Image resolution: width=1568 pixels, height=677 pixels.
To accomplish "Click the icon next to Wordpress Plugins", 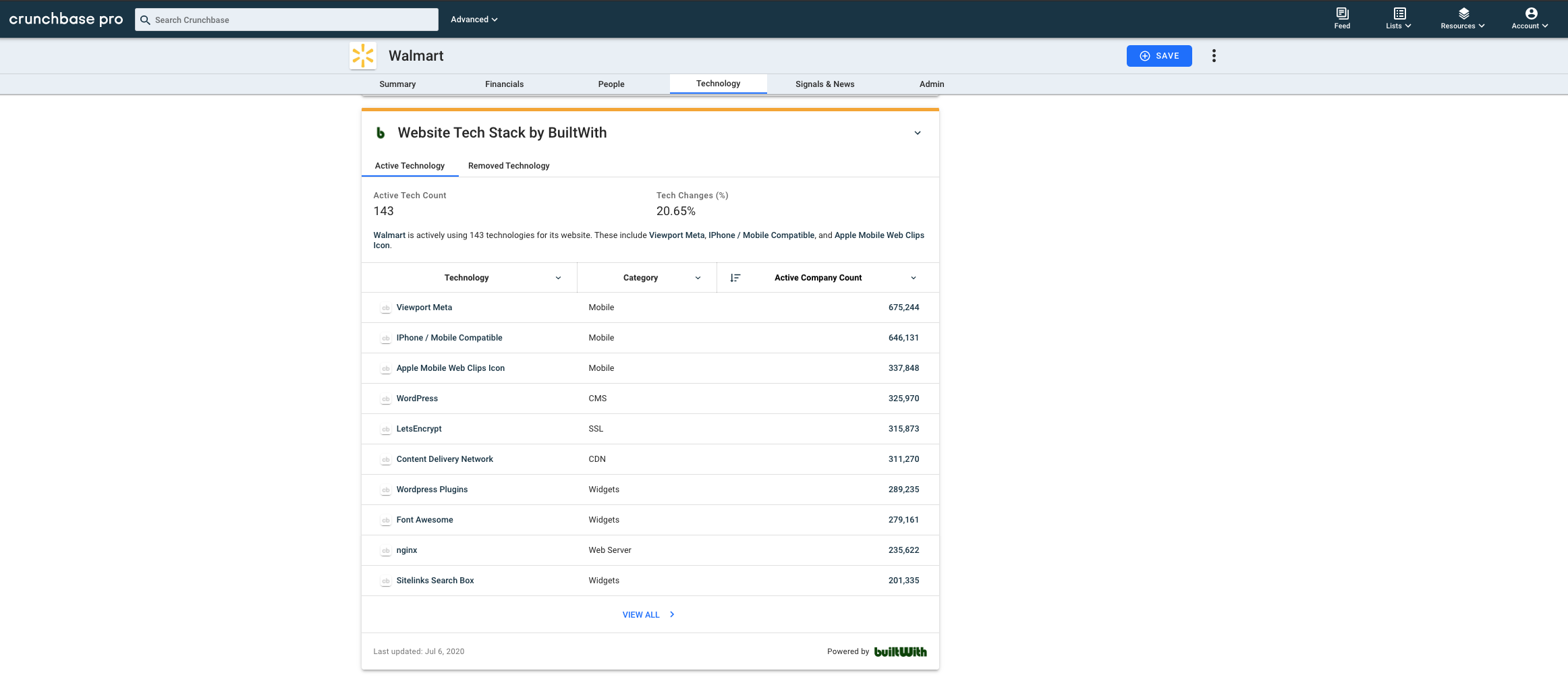I will point(386,490).
